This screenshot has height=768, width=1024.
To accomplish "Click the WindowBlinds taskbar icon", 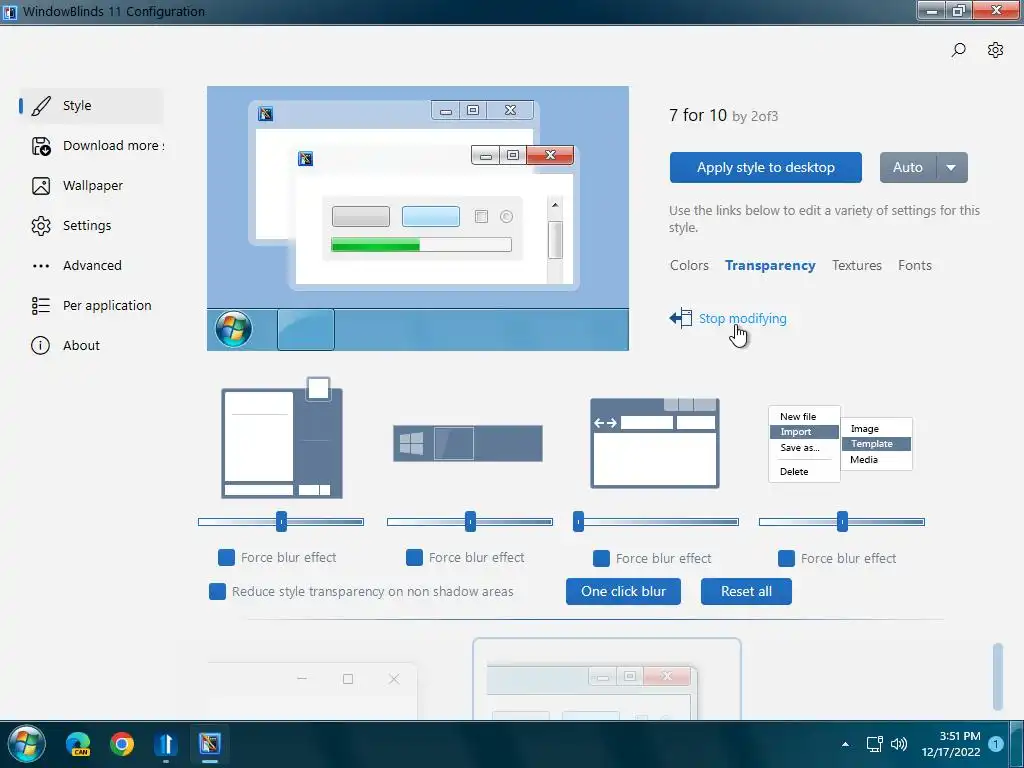I will 210,743.
